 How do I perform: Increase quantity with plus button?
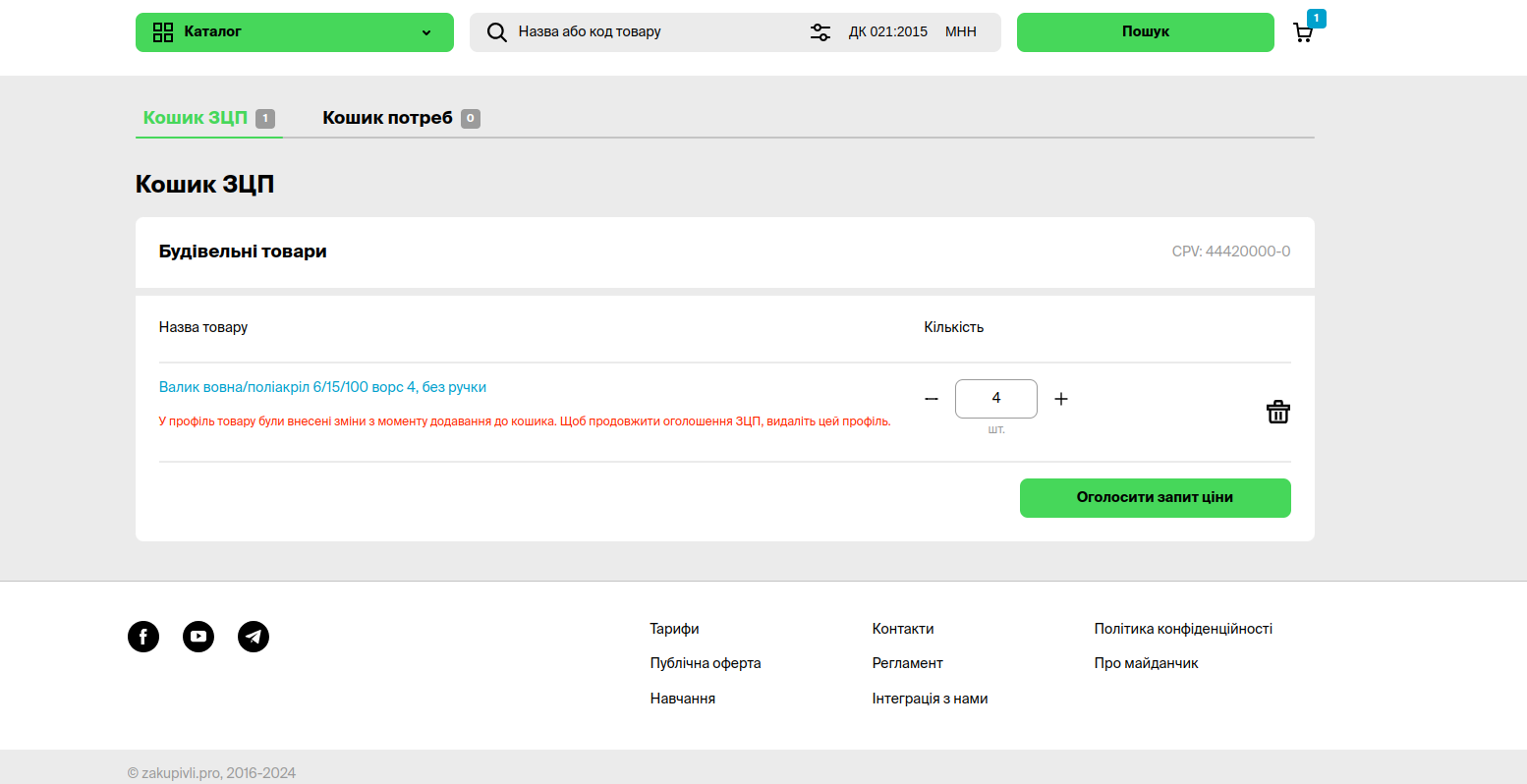(1061, 399)
